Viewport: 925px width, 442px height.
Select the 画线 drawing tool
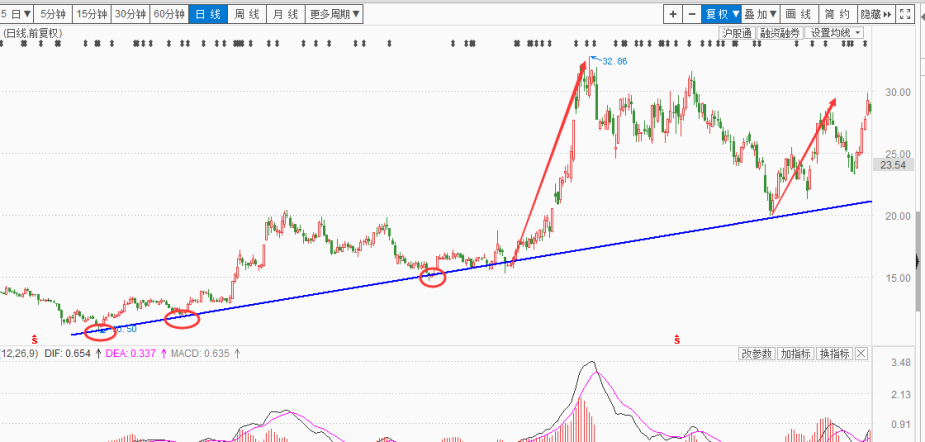coord(800,14)
